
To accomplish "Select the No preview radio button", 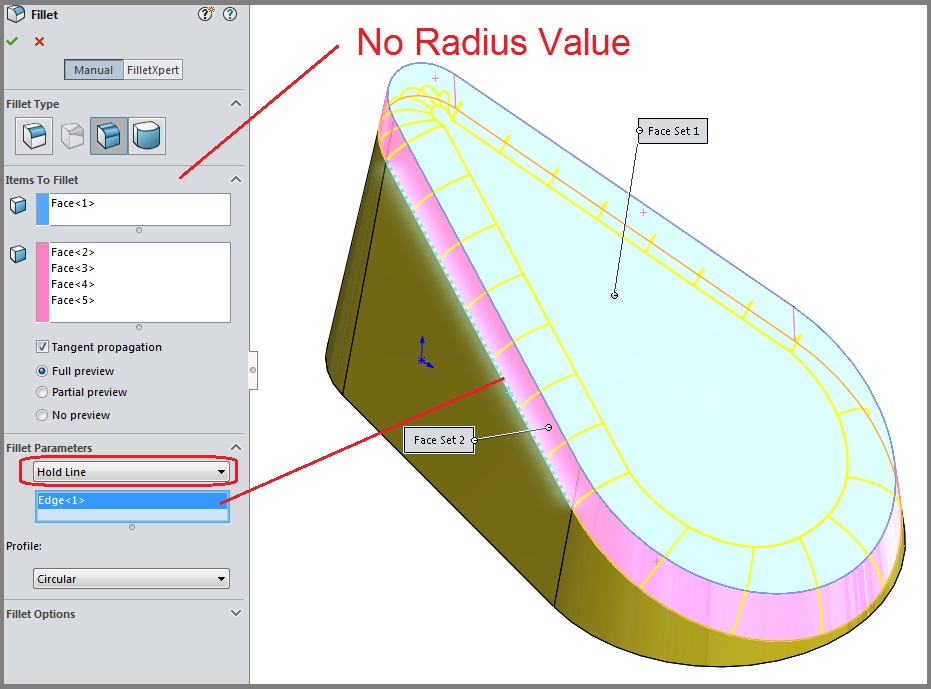I will [x=42, y=415].
